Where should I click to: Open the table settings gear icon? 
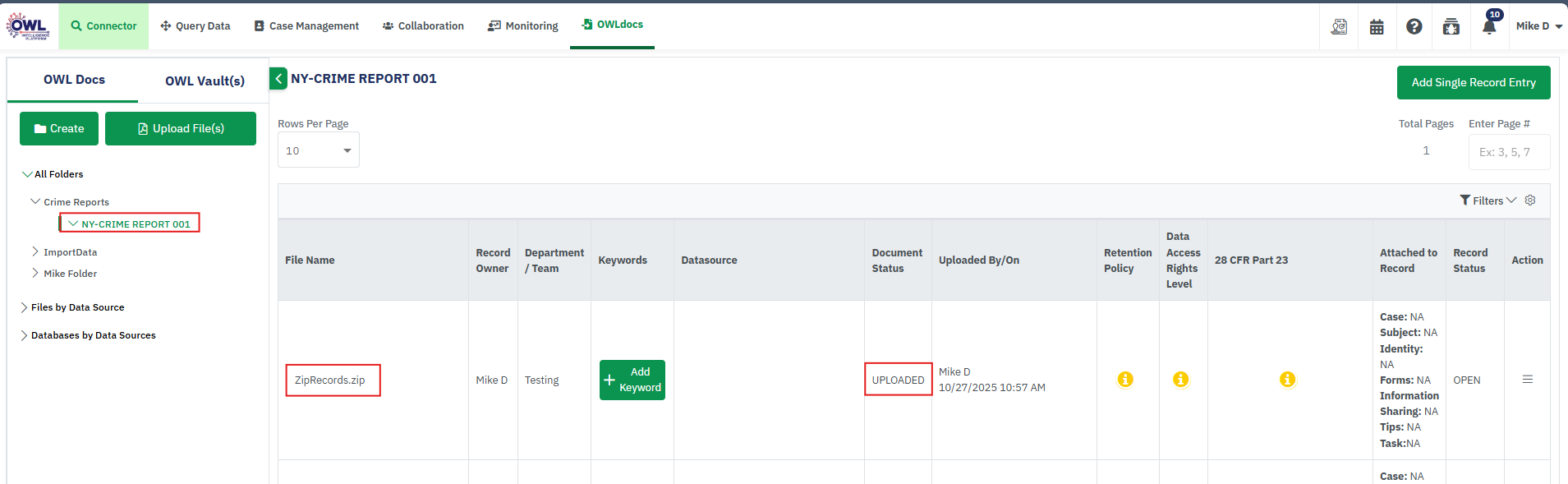click(x=1530, y=201)
